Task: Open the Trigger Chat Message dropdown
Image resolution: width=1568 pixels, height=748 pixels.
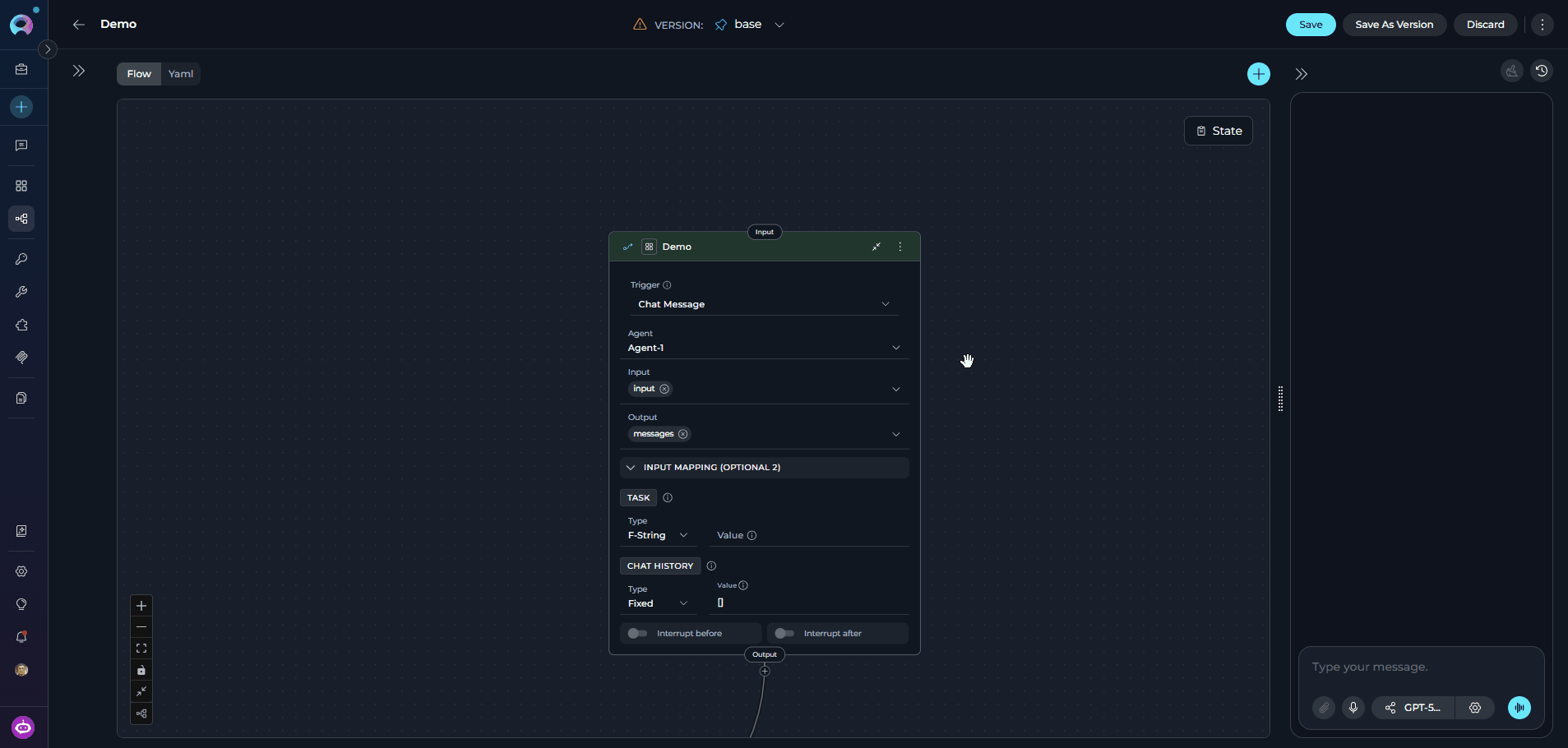Action: tap(765, 304)
